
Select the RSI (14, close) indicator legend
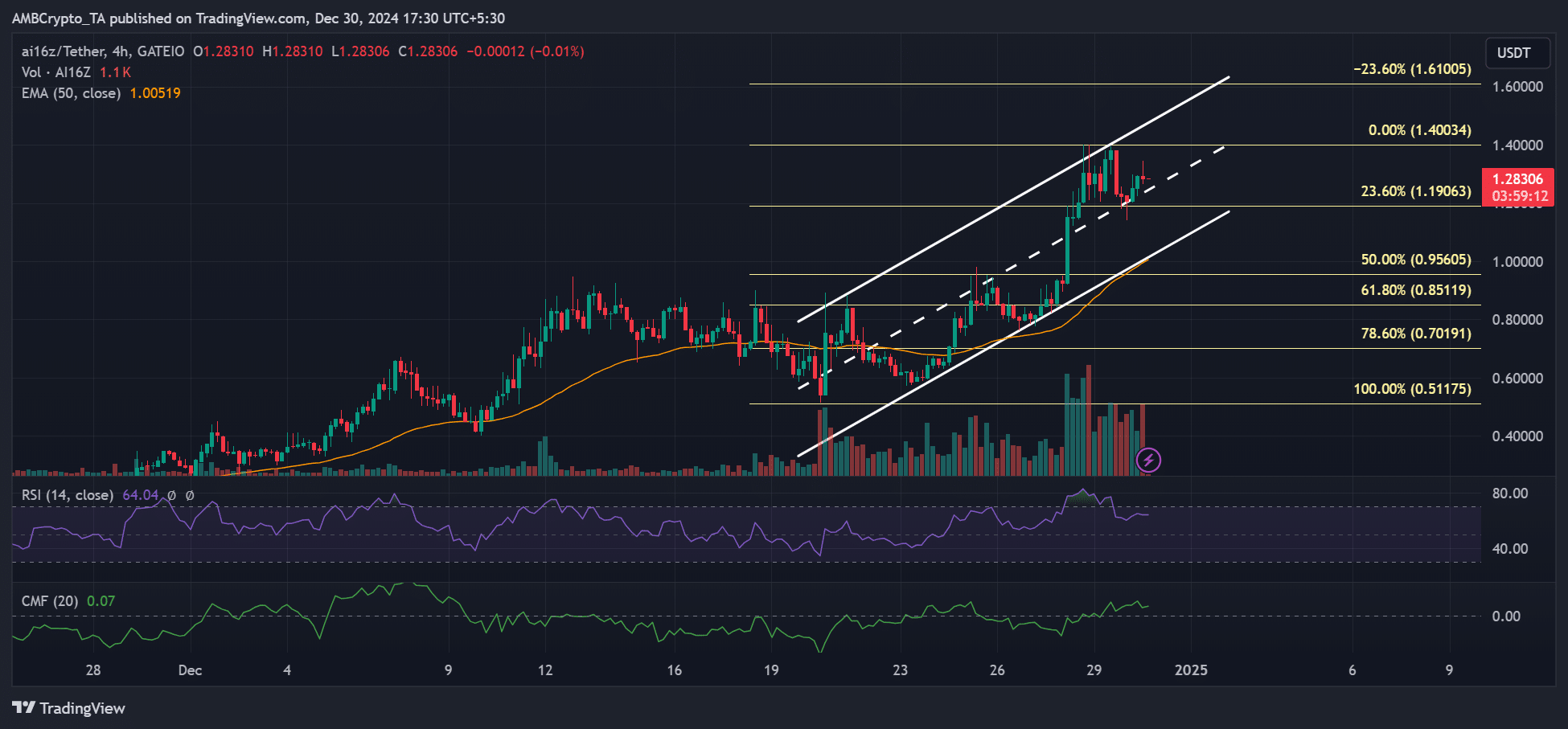click(68, 495)
